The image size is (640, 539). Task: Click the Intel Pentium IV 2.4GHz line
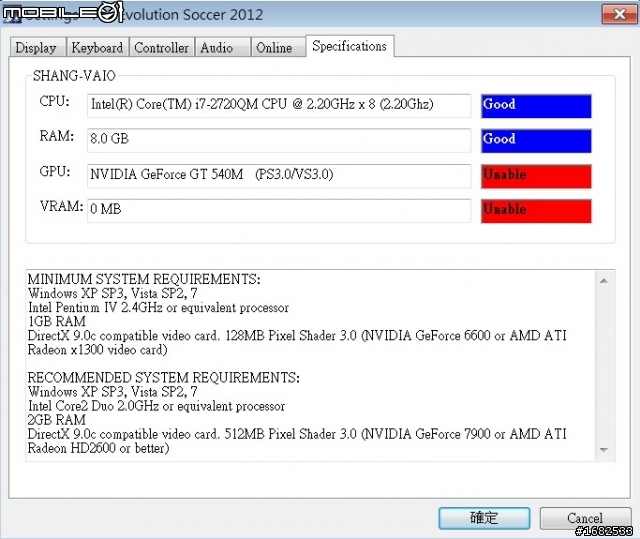(x=158, y=307)
